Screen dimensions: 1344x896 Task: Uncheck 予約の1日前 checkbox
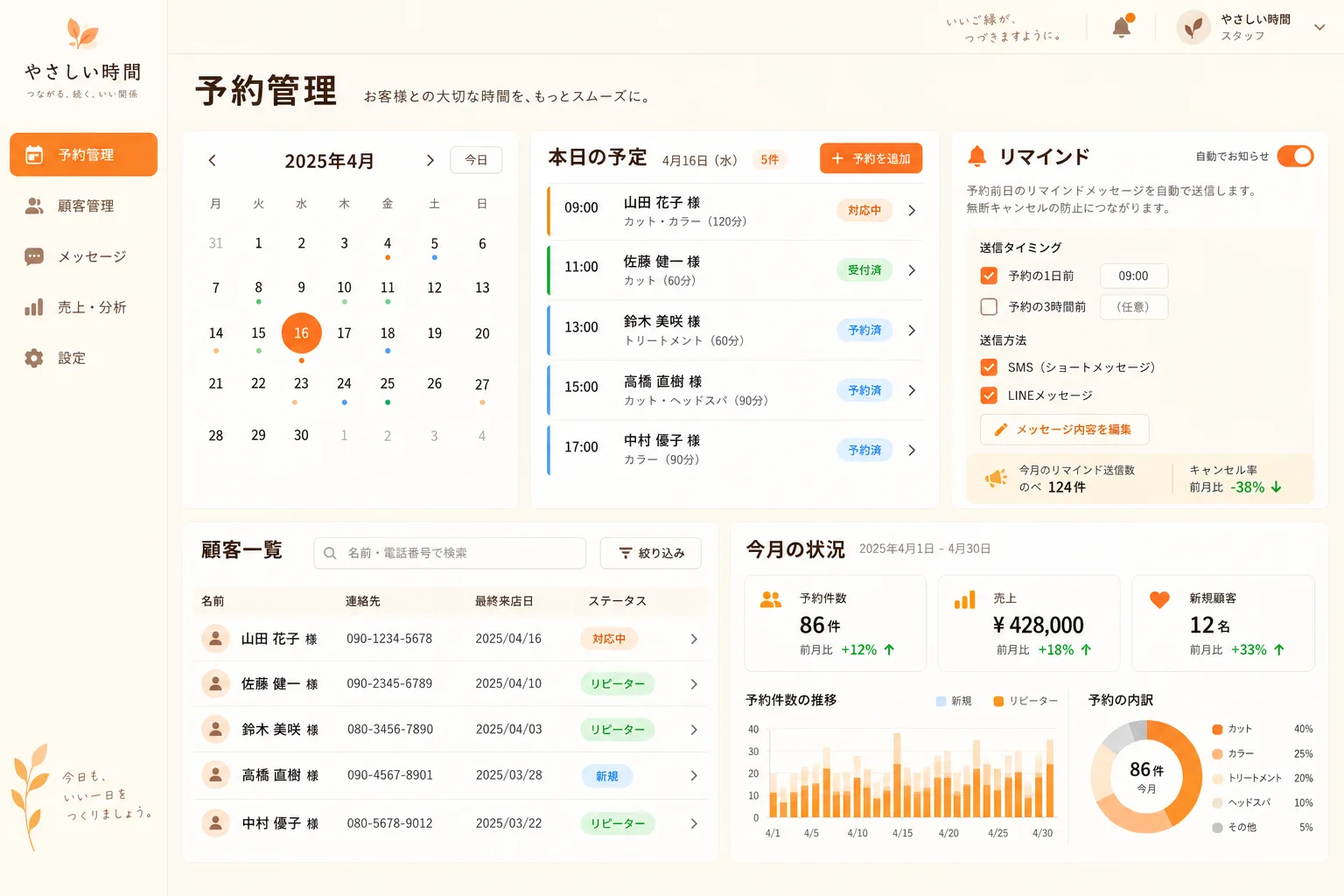click(x=989, y=276)
